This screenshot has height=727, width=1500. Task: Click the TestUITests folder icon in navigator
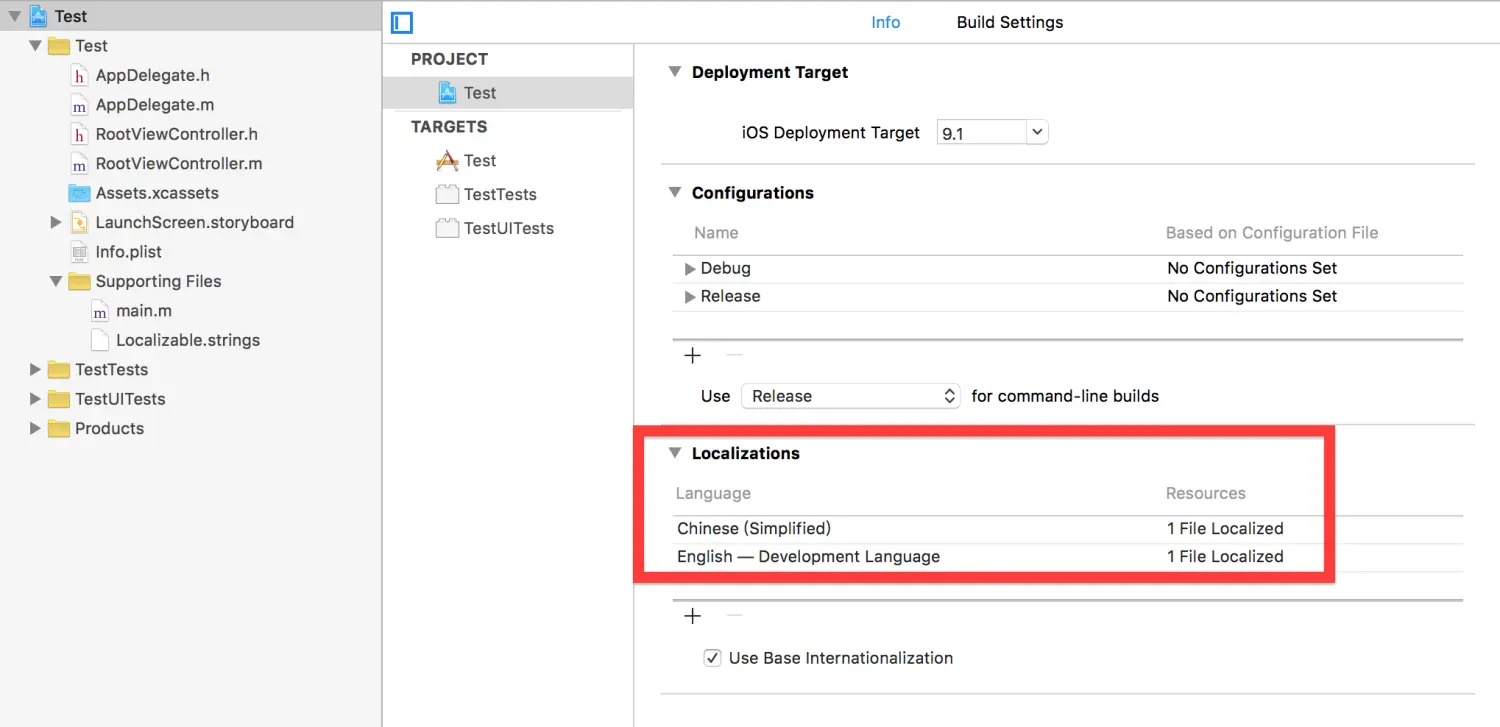click(59, 399)
